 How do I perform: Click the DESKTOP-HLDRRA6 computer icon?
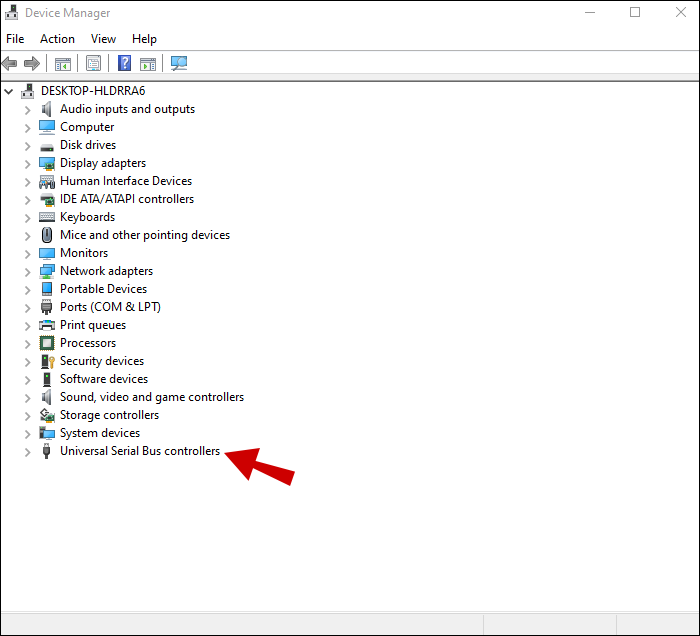[x=28, y=91]
